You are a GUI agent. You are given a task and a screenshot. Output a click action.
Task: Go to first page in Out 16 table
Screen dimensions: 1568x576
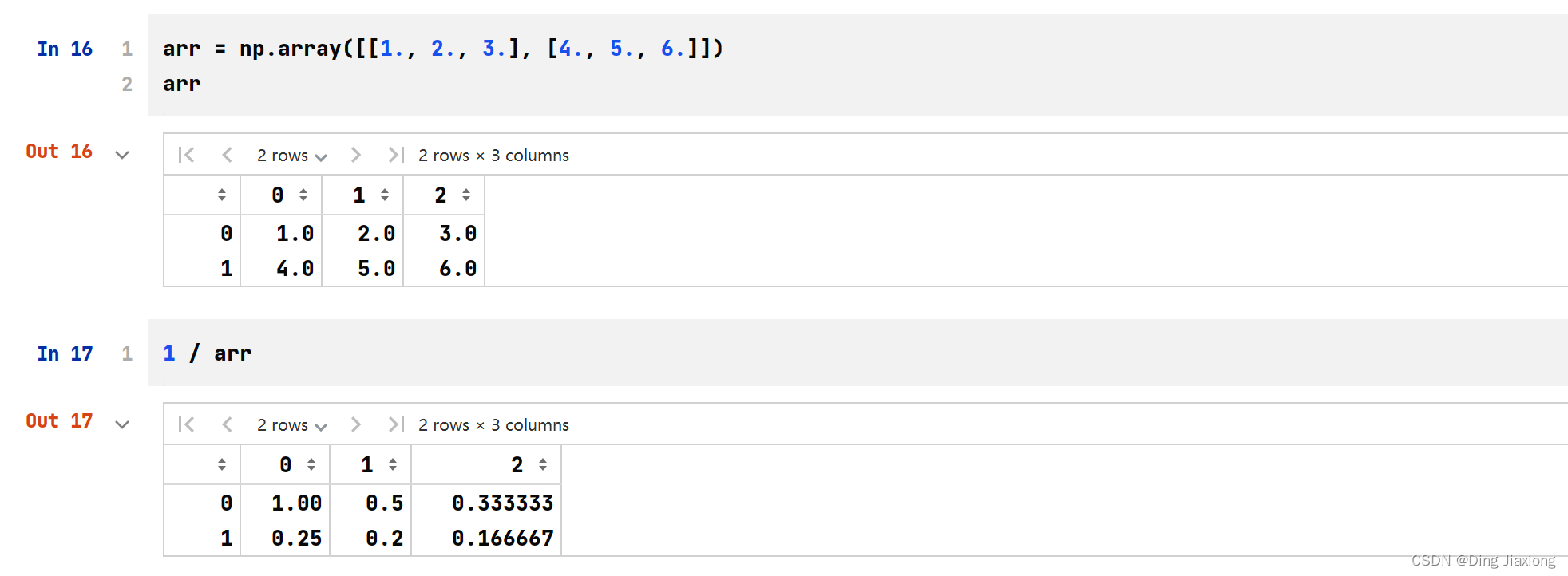pos(186,155)
